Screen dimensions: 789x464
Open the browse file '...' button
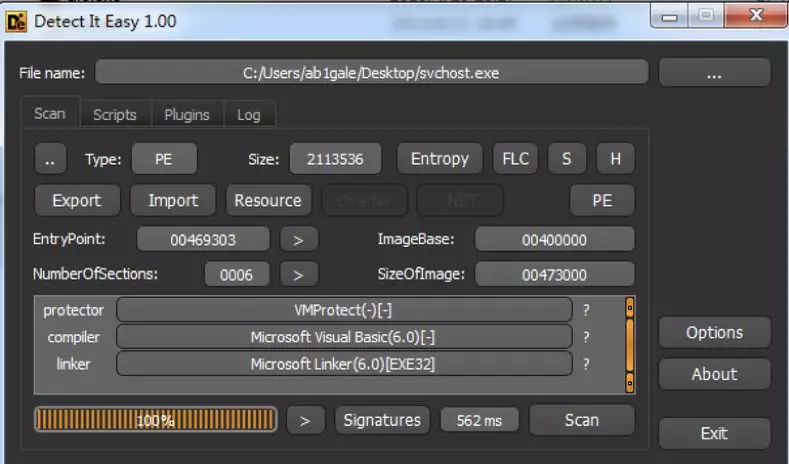click(x=714, y=73)
